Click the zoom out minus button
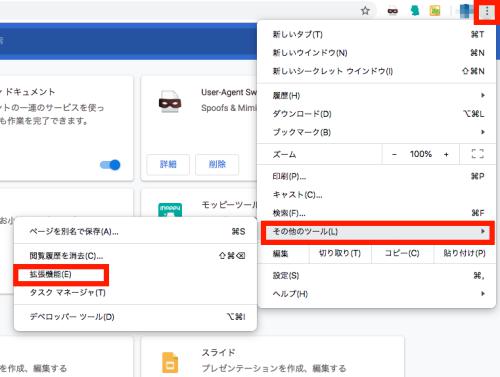 coord(394,154)
